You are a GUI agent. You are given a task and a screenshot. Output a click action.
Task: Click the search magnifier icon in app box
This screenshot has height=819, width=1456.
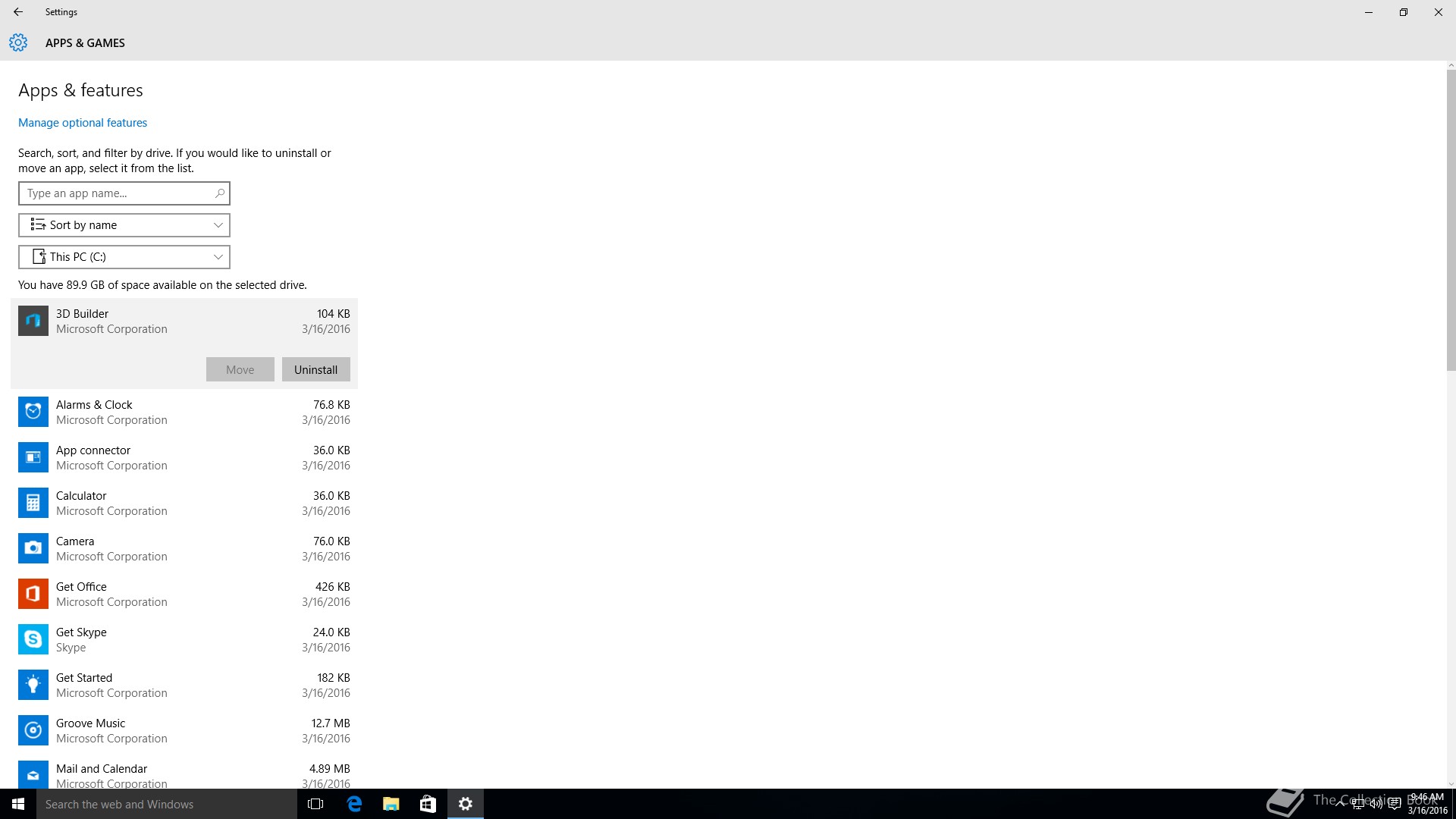click(x=219, y=193)
